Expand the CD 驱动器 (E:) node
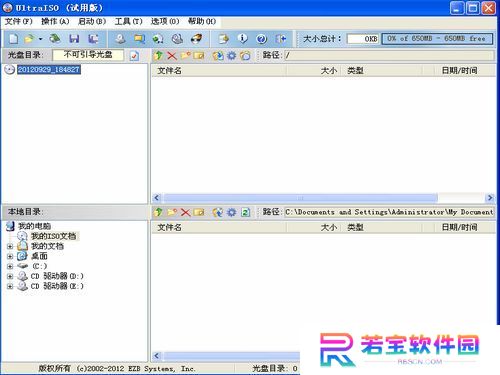The width and height of the screenshot is (500, 375). pos(10,286)
